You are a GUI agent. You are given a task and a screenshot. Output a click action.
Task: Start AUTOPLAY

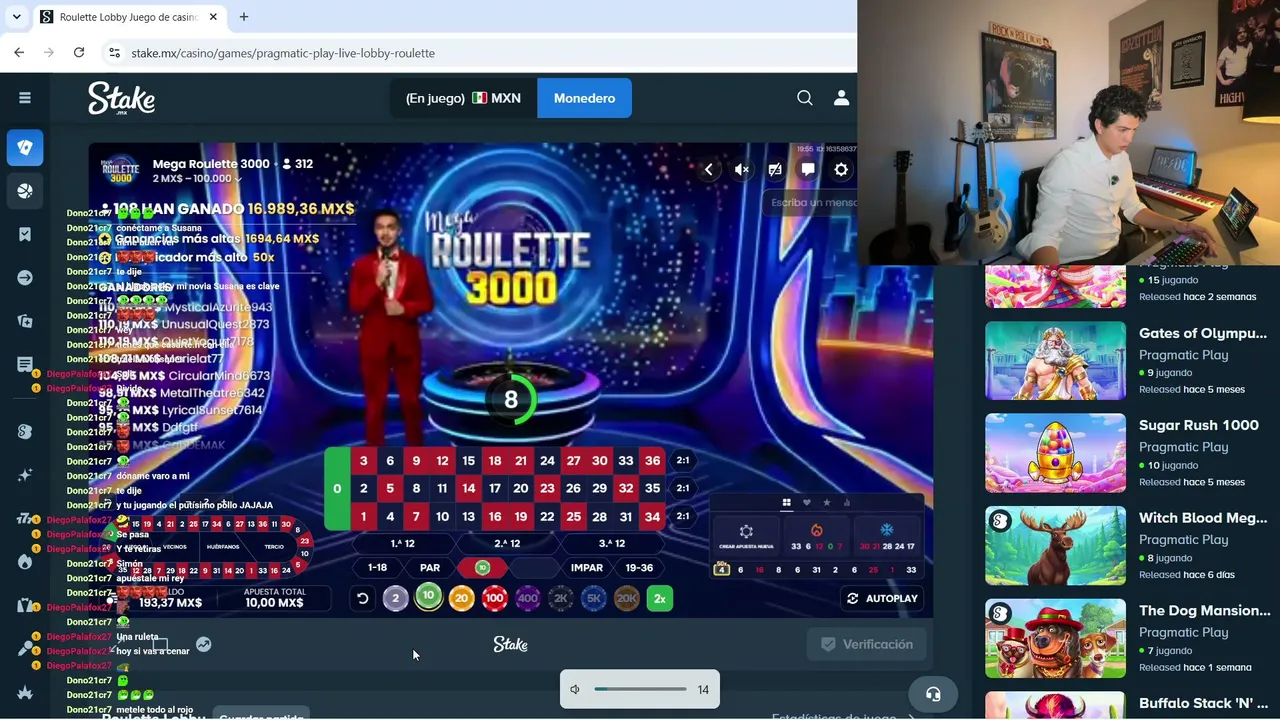click(882, 599)
